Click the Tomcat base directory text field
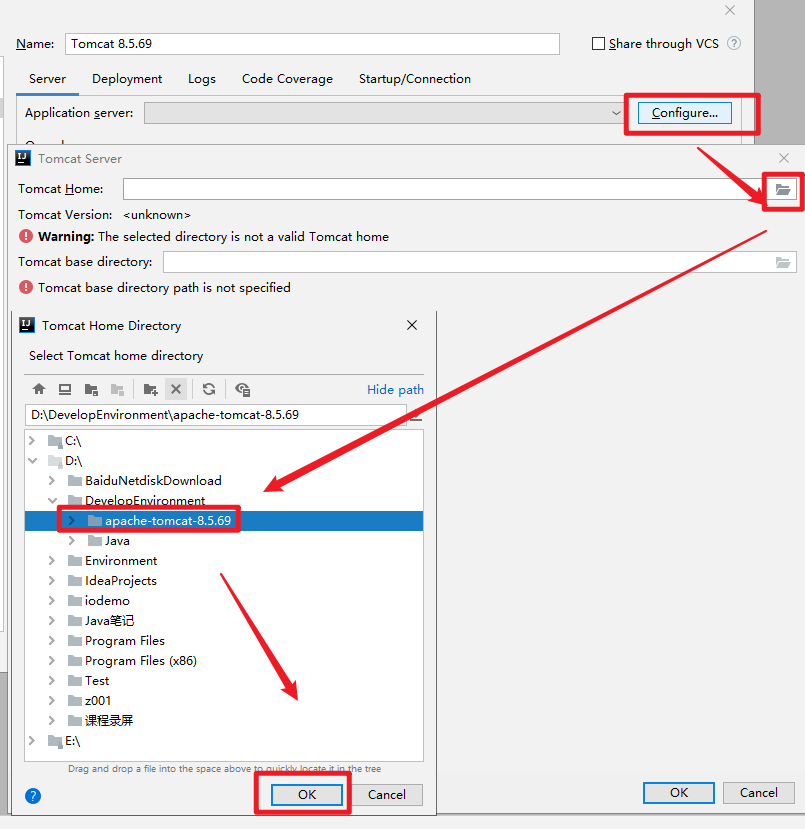 468,262
